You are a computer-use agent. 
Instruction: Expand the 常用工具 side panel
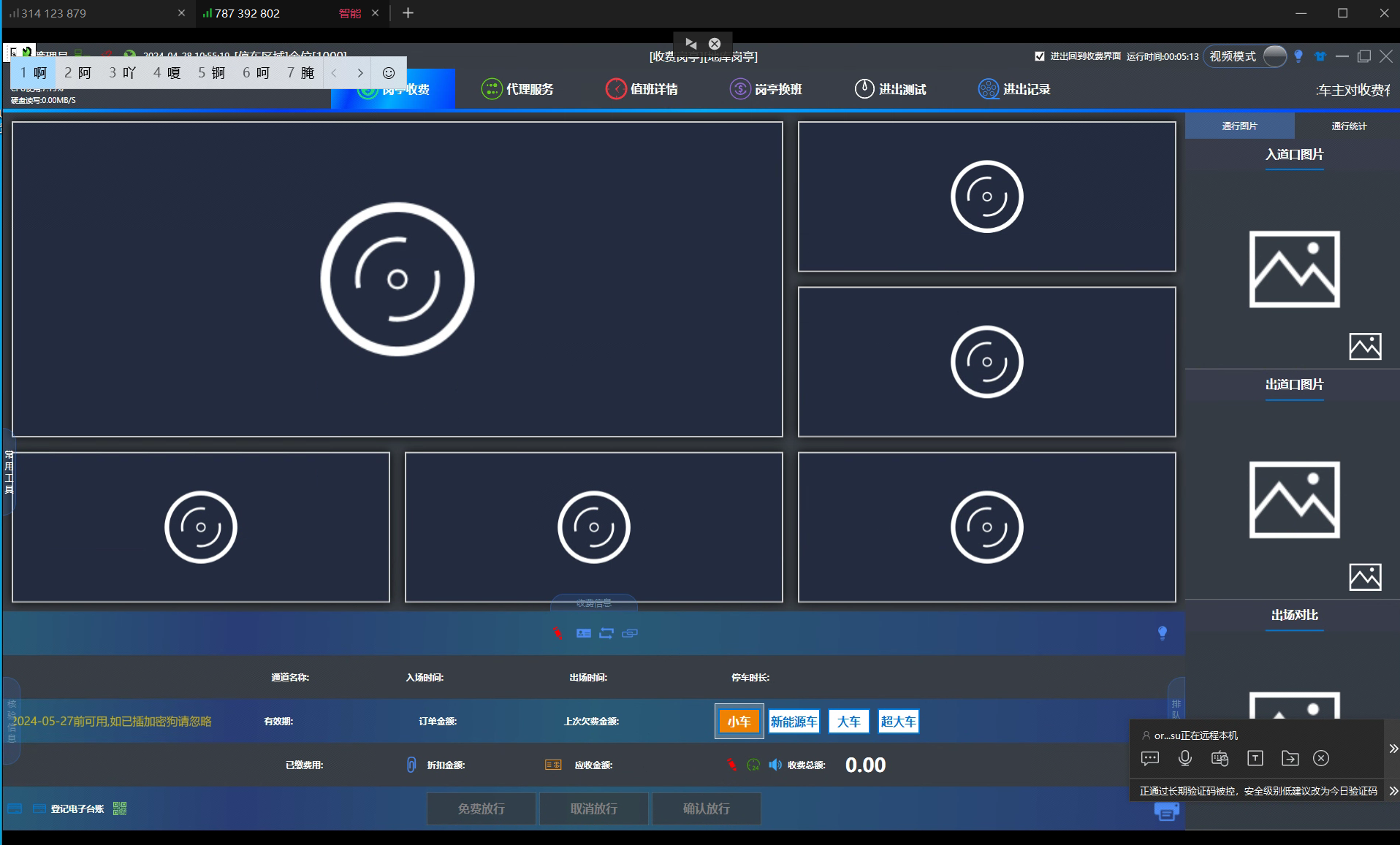(x=9, y=472)
